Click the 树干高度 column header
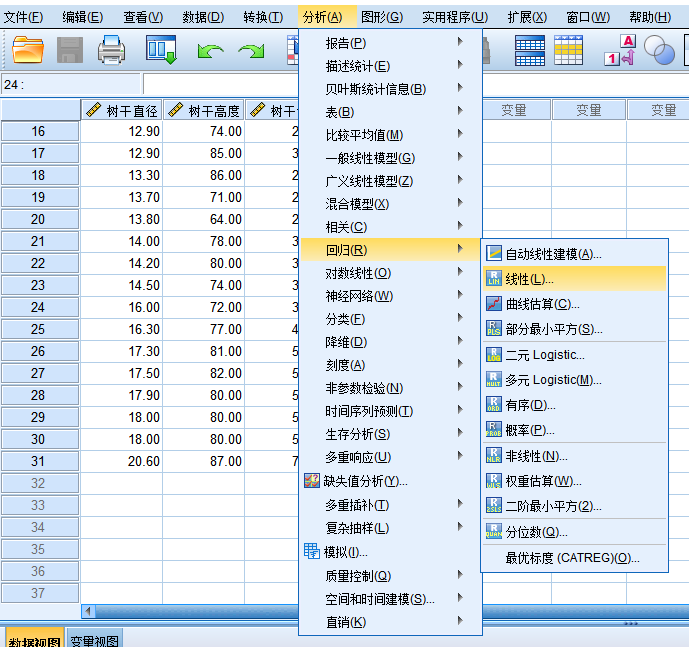Screen dimensions: 689x647 [204, 110]
